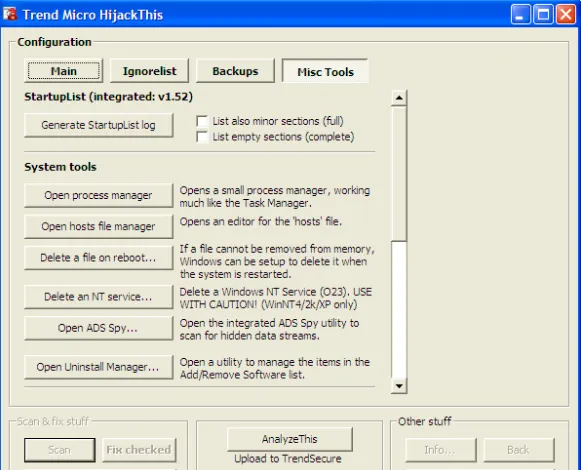The width and height of the screenshot is (581, 470).
Task: Click the 'Configuration' group label
Action: [x=54, y=42]
